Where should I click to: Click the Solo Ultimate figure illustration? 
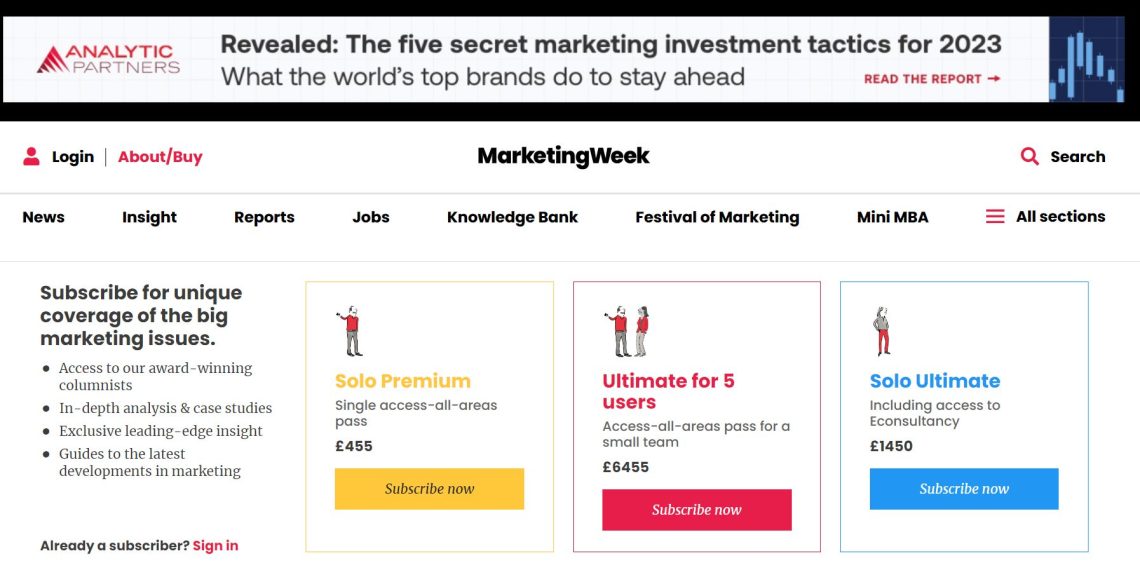[881, 331]
